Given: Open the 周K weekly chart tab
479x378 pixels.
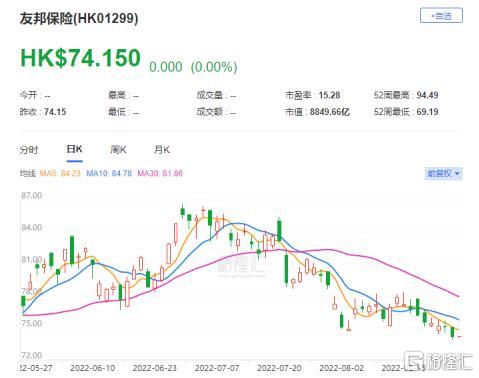Looking at the screenshot, I should coord(118,150).
